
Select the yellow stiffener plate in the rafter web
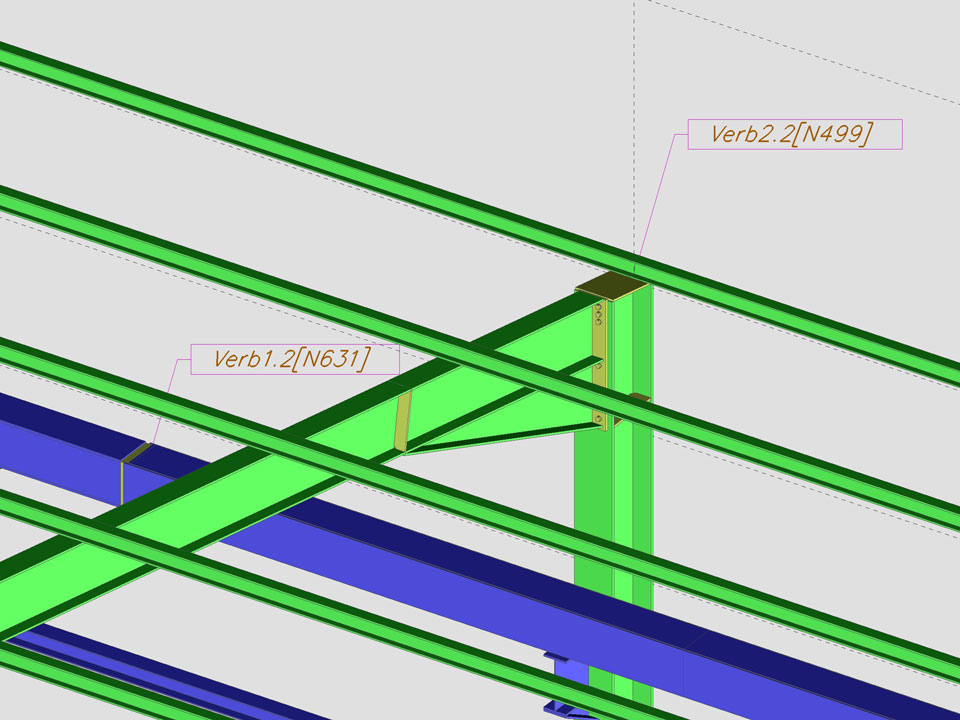click(x=402, y=420)
